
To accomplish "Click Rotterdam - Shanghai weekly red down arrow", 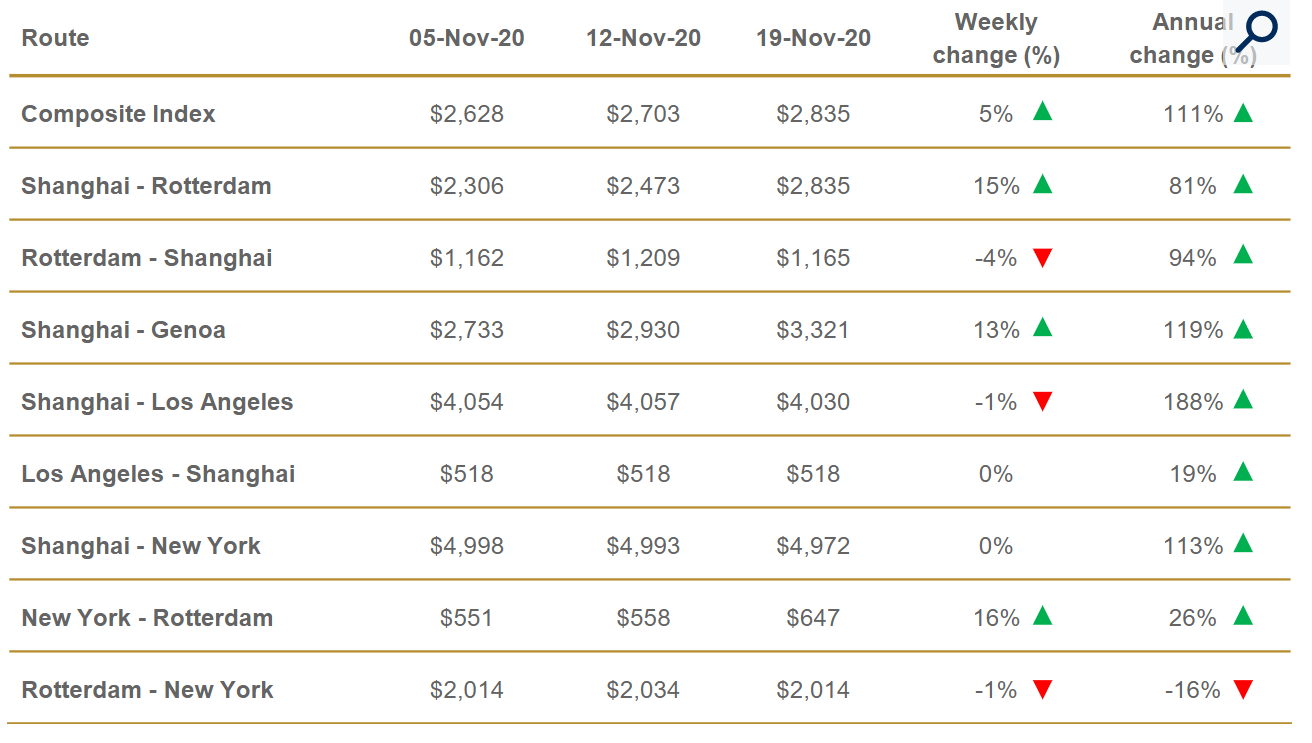I will [x=1043, y=258].
